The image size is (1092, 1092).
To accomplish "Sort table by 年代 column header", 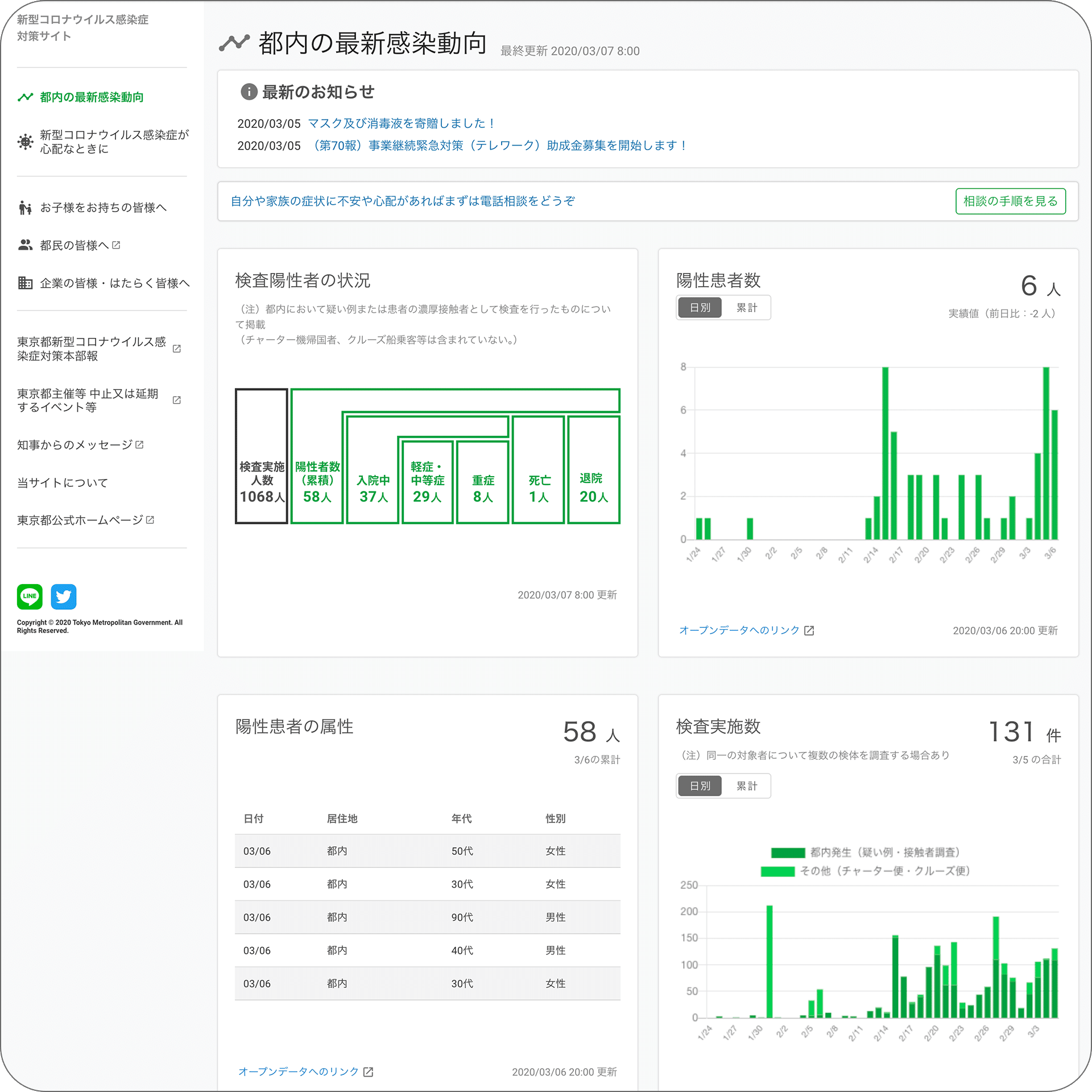I will tap(461, 818).
